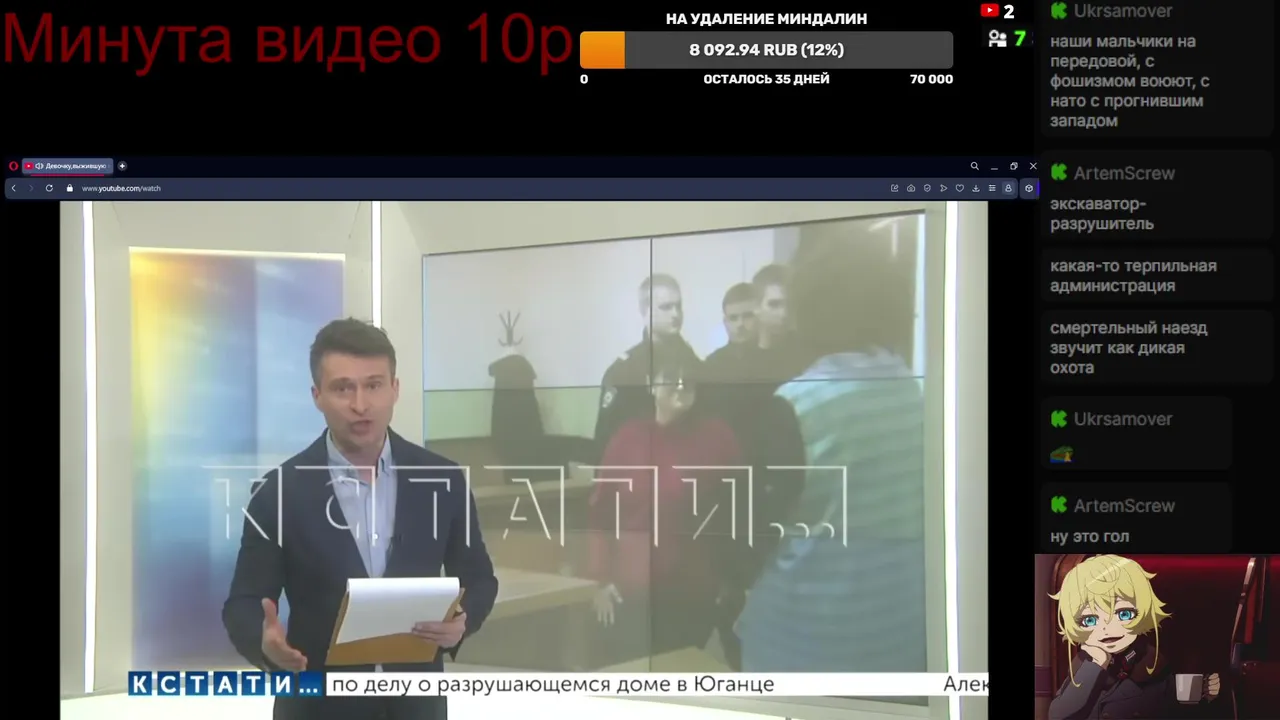Select the YouTube tab "Девочку, выжившую"
The height and width of the screenshot is (720, 1280).
[x=68, y=166]
